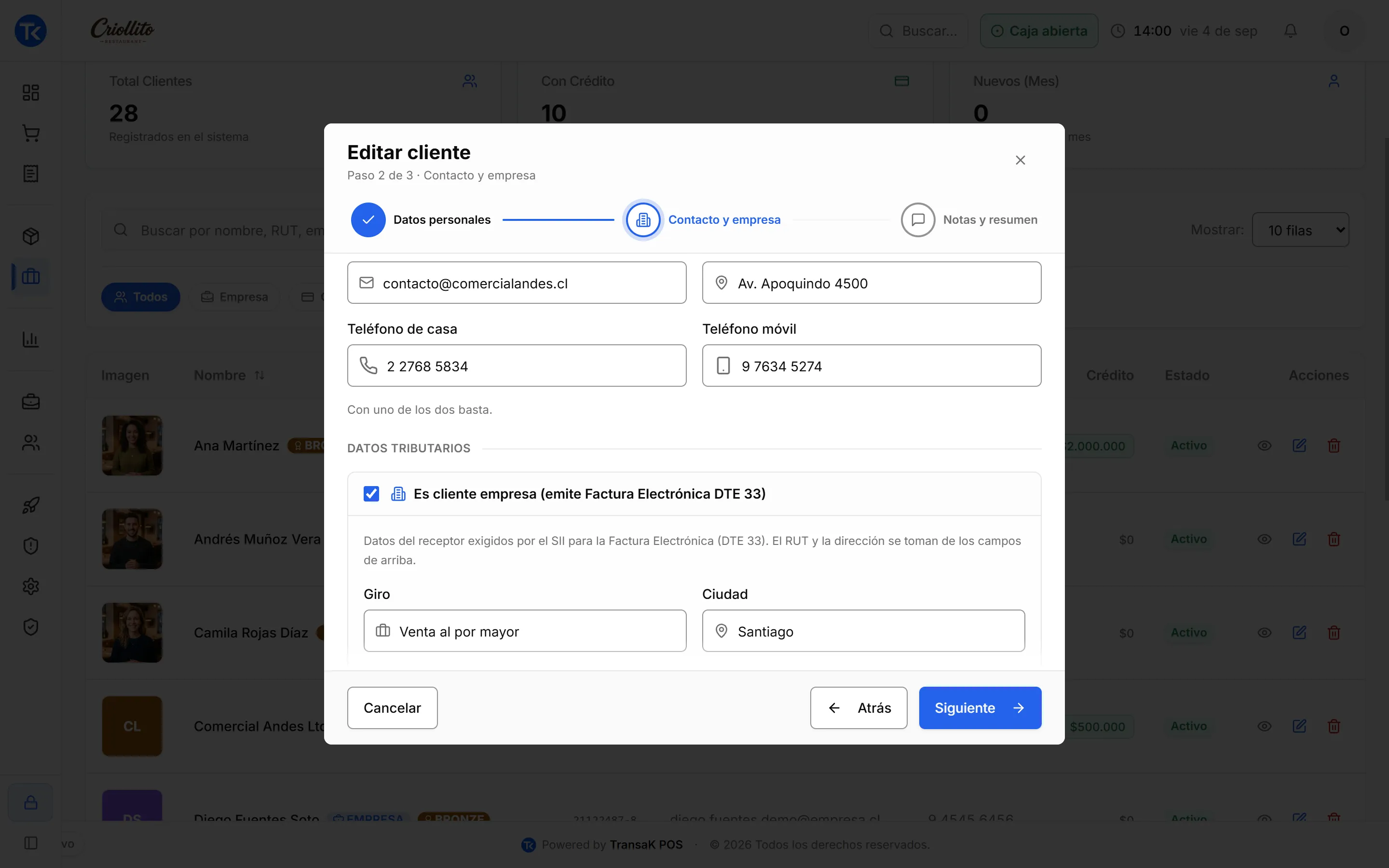The image size is (1389, 868).
Task: Click the clientes sidebar icon highlighted active
Action: click(x=30, y=277)
